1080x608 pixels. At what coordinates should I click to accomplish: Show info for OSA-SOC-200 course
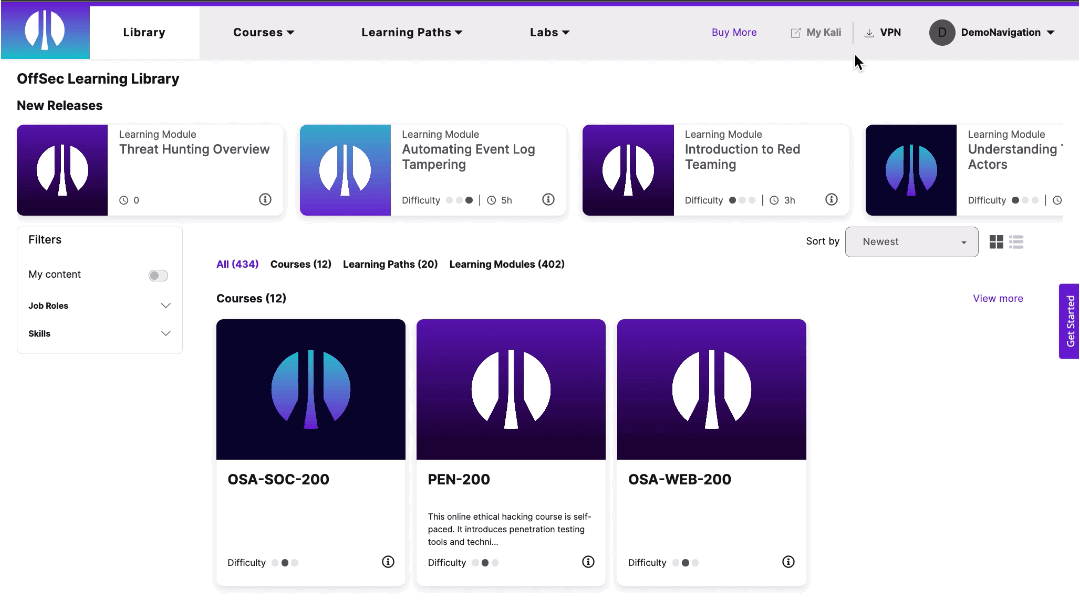click(x=388, y=562)
